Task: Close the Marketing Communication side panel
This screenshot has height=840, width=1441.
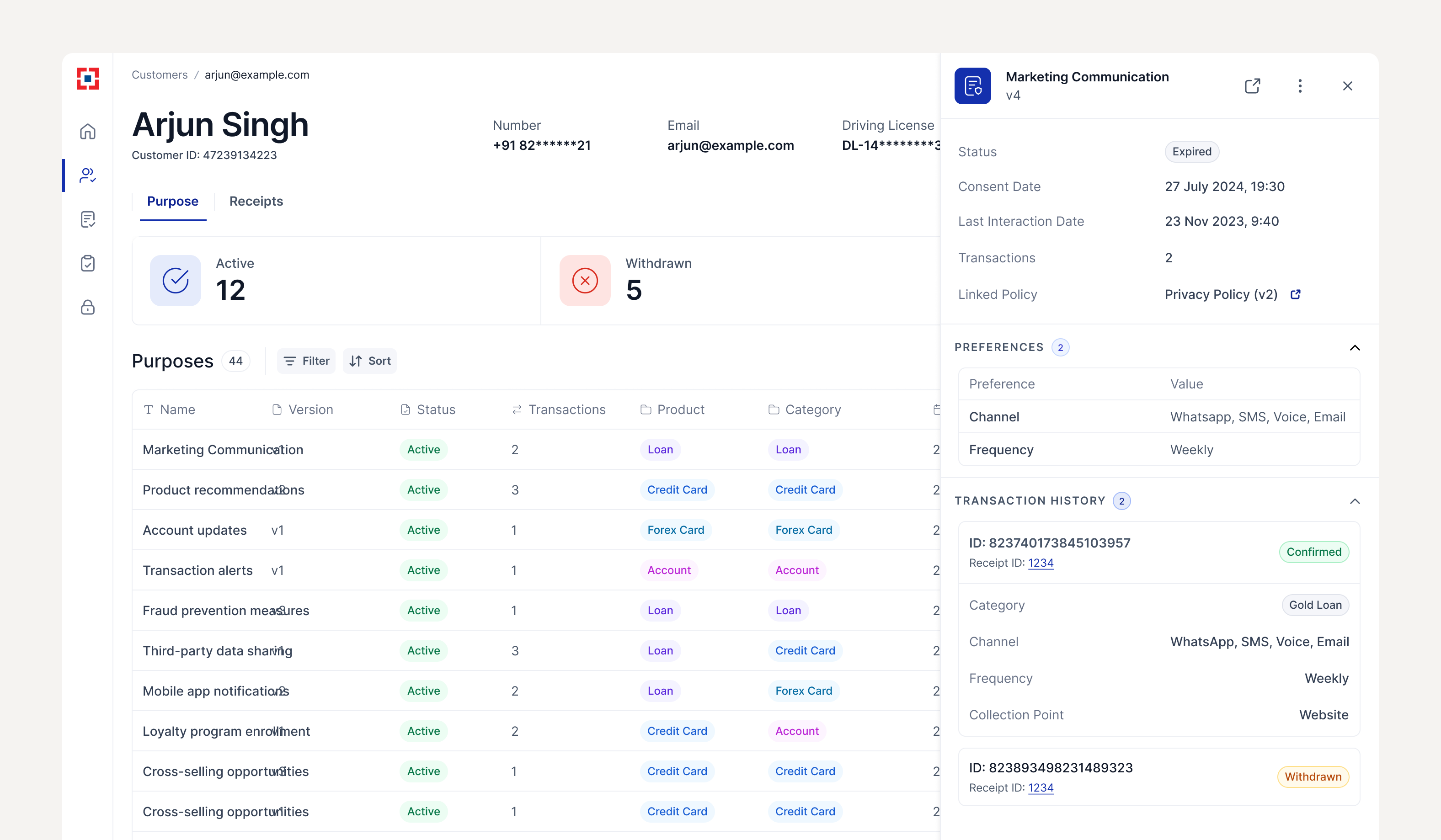Action: click(1347, 86)
